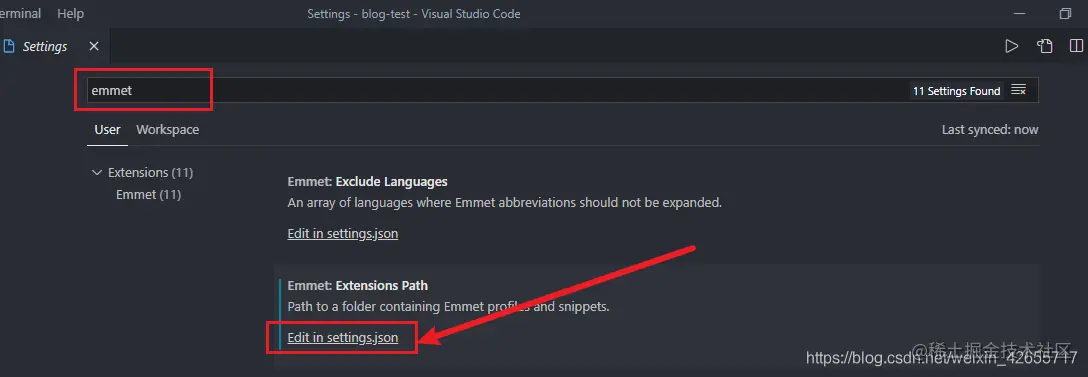Switch to the Workspace settings tab

(167, 130)
